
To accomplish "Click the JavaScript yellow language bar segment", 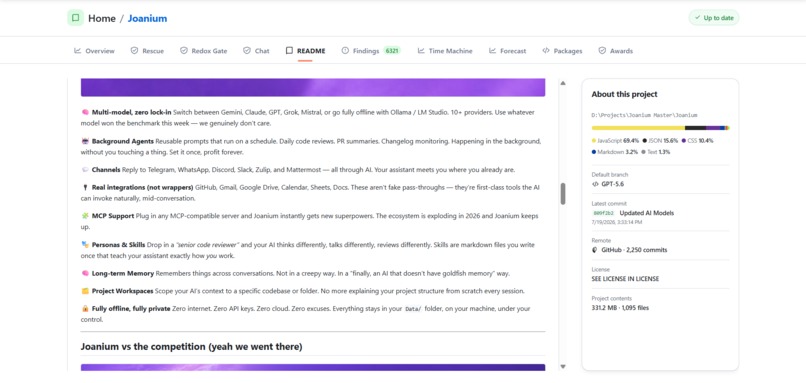I will [x=638, y=128].
